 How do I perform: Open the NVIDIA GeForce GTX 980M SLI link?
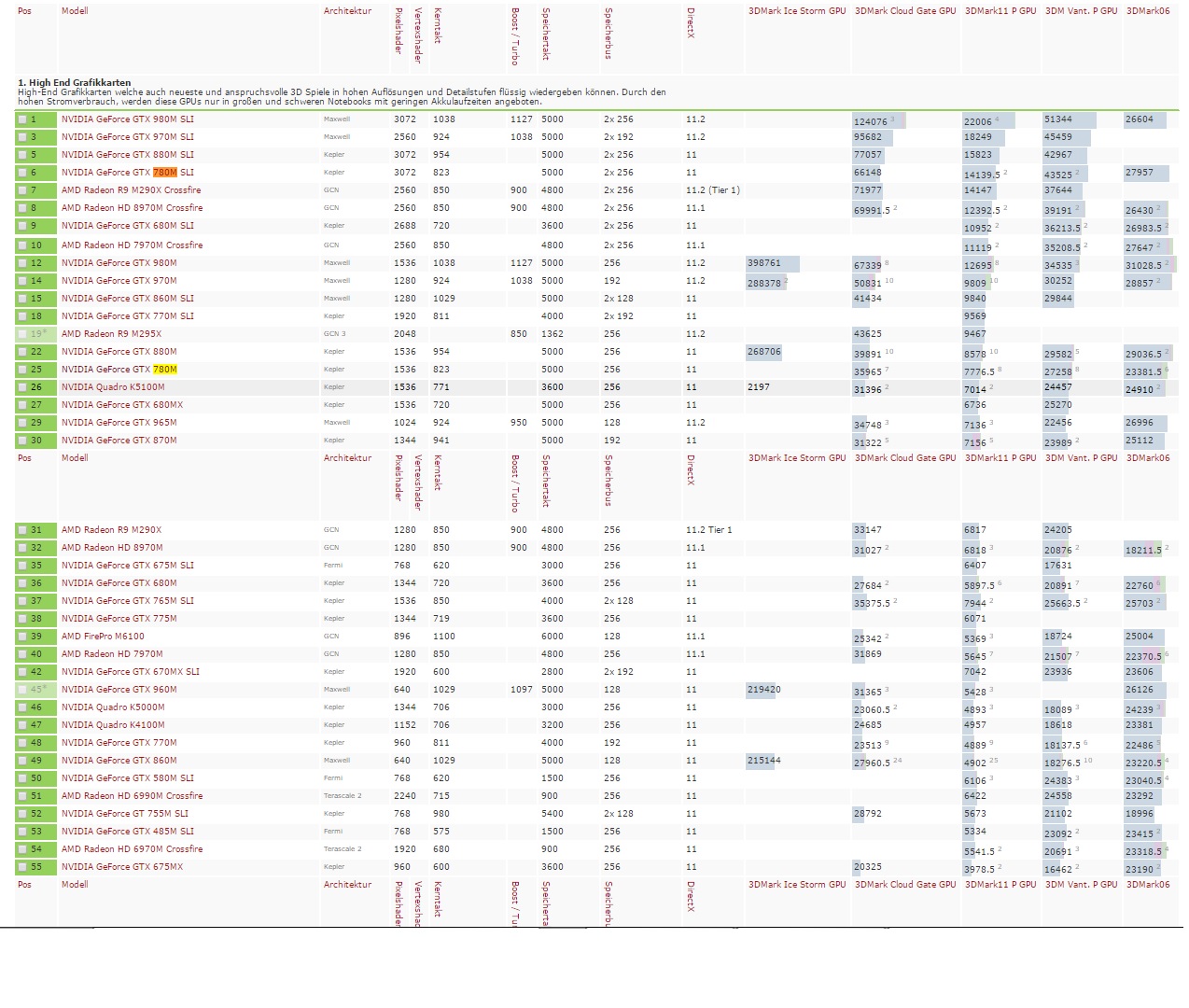pyautogui.click(x=128, y=119)
